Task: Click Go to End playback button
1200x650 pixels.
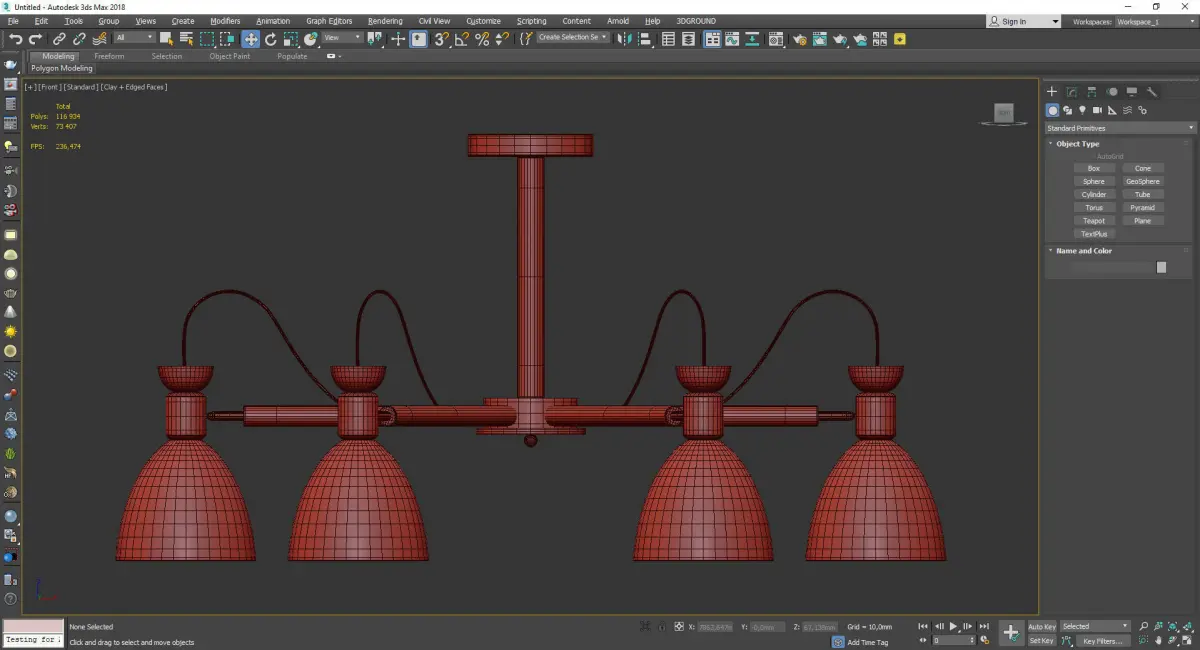Action: (x=984, y=627)
